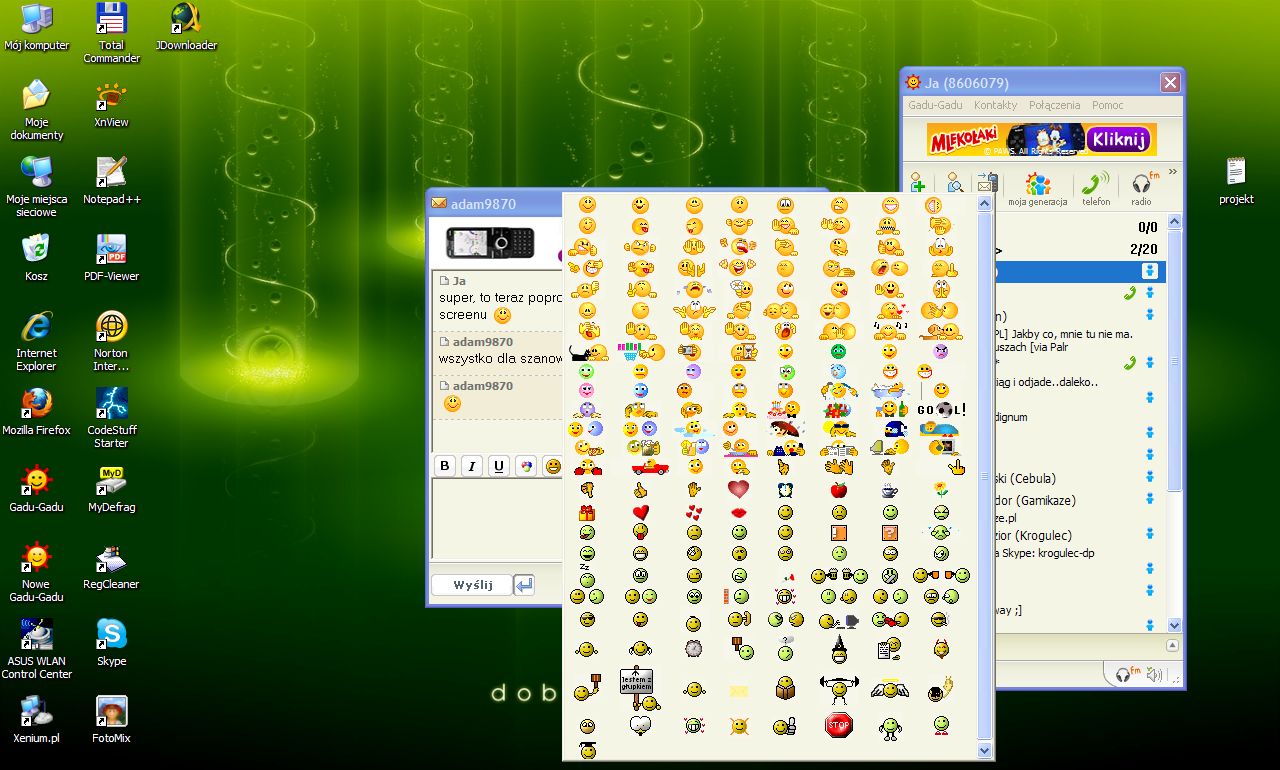Click the emoticon panel scroll down arrow
Screen dimensions: 1280x770
pos(985,751)
